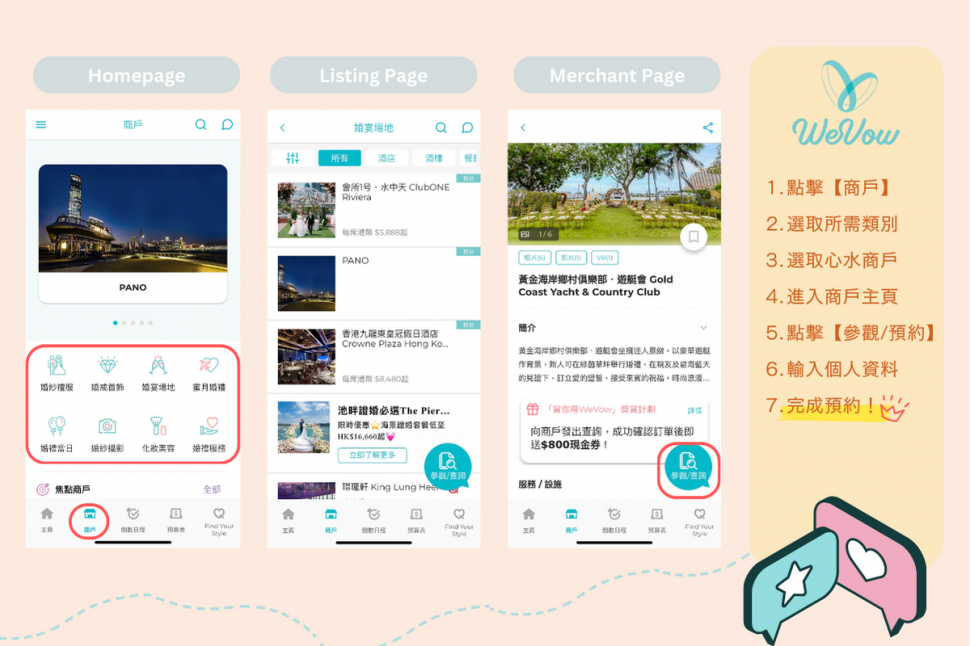Image resolution: width=970 pixels, height=646 pixels.
Task: Select the 婚紗攝影 photography category icon
Action: click(107, 428)
